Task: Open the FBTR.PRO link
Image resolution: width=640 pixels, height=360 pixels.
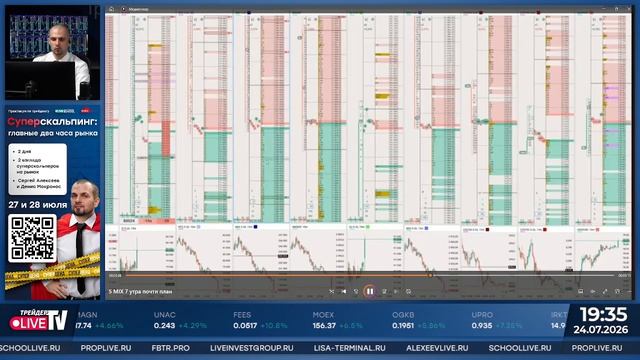Action: point(171,348)
